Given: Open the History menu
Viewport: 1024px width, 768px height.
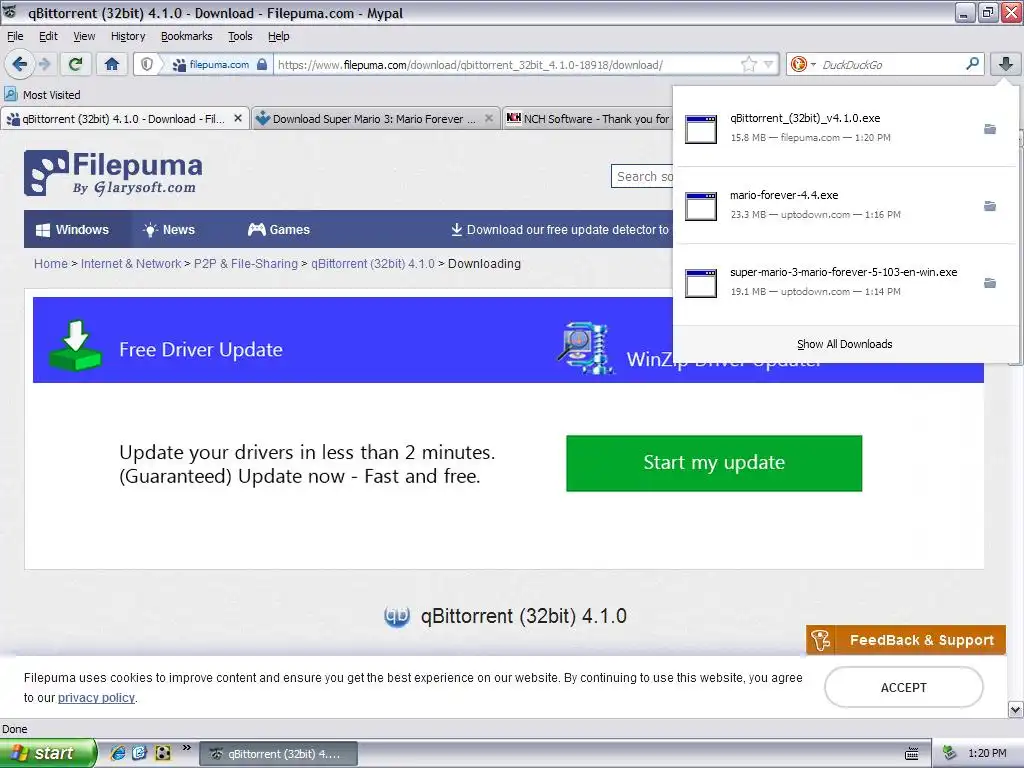Looking at the screenshot, I should coord(128,36).
